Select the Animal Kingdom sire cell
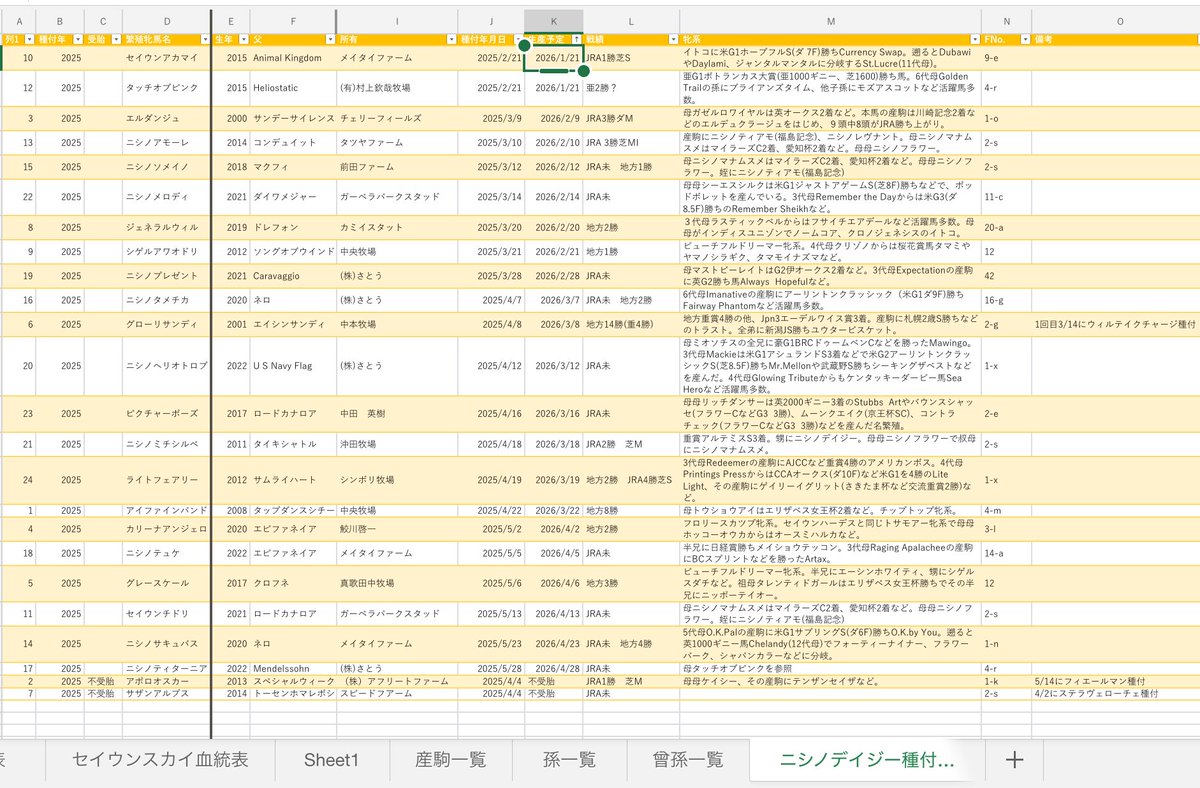1200x788 pixels. 292,58
